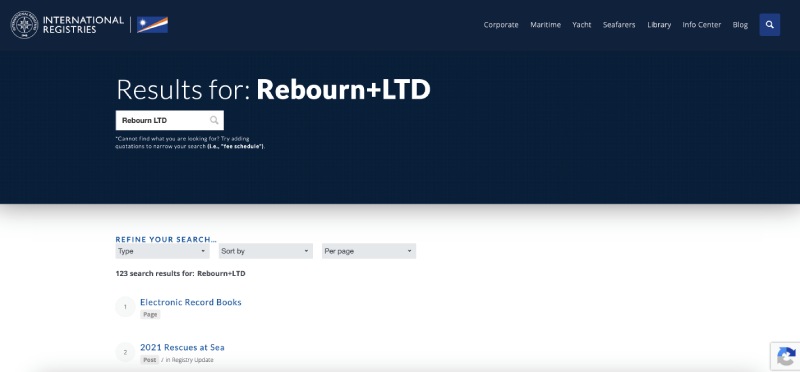
Task: Open the Corporate menu
Action: click(x=501, y=24)
